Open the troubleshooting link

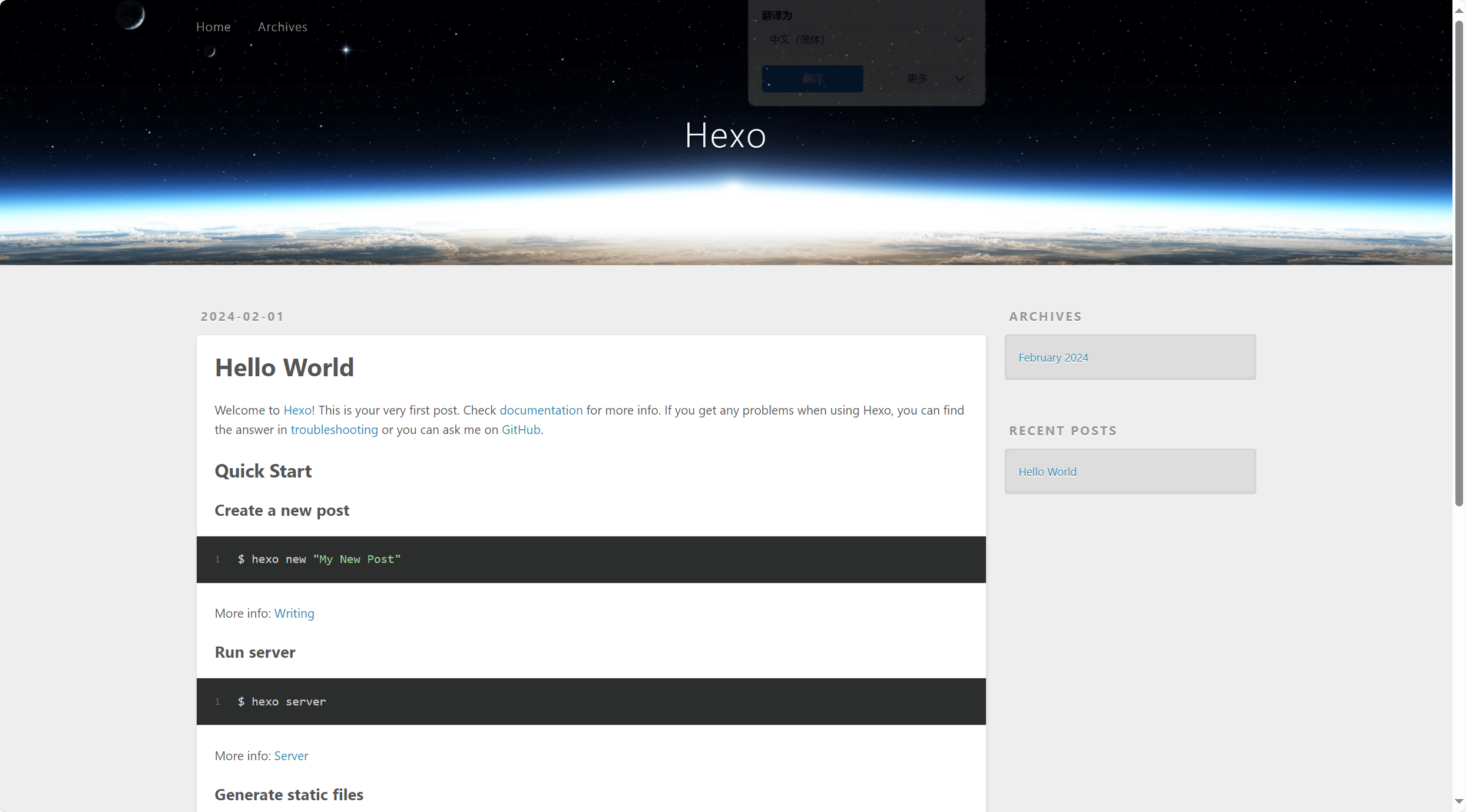point(334,429)
